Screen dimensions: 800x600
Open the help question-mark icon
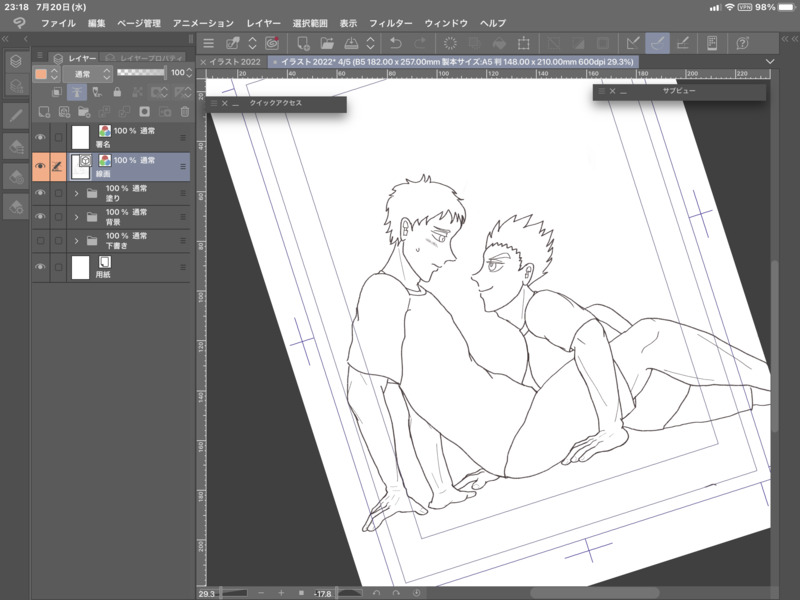[742, 43]
